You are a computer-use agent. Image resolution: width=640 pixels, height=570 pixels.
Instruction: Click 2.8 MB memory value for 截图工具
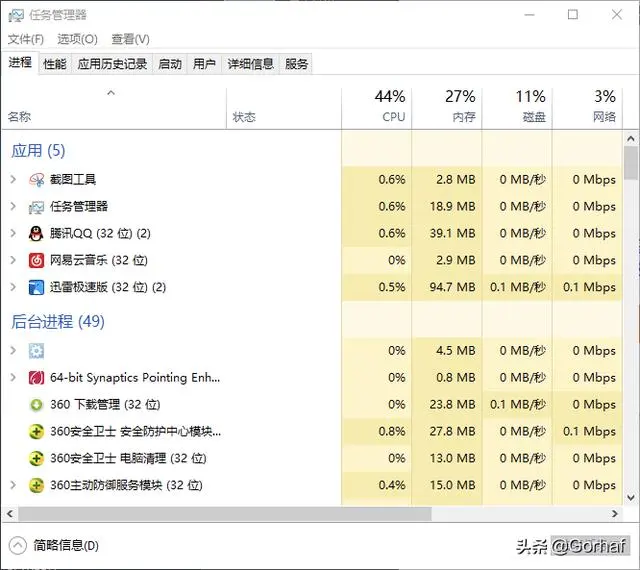[456, 179]
